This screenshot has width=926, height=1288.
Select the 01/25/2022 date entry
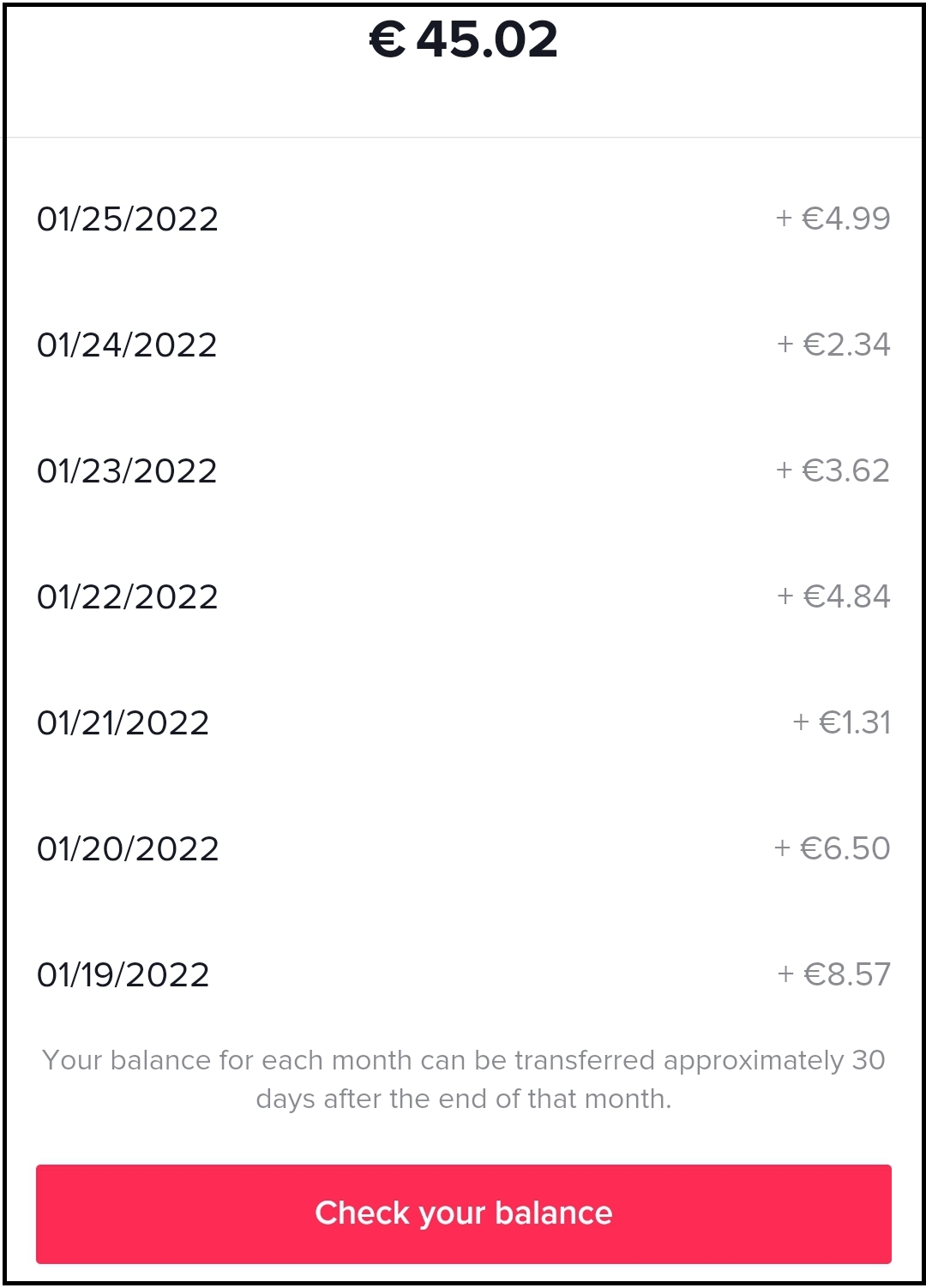[x=128, y=219]
